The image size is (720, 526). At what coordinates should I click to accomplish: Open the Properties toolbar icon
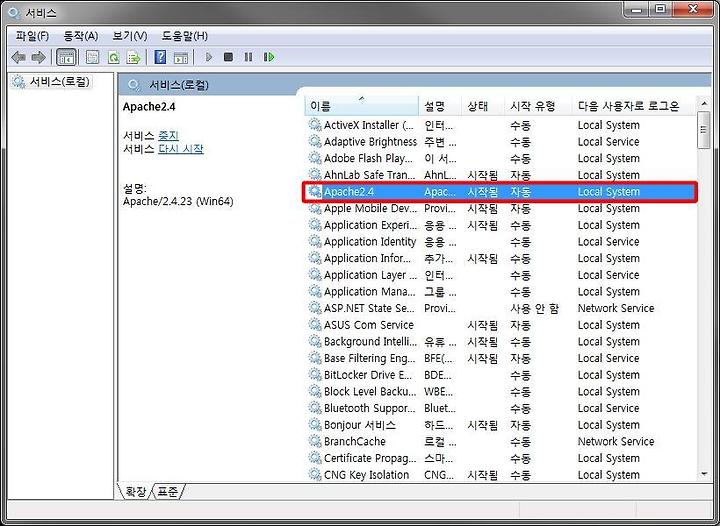92,57
